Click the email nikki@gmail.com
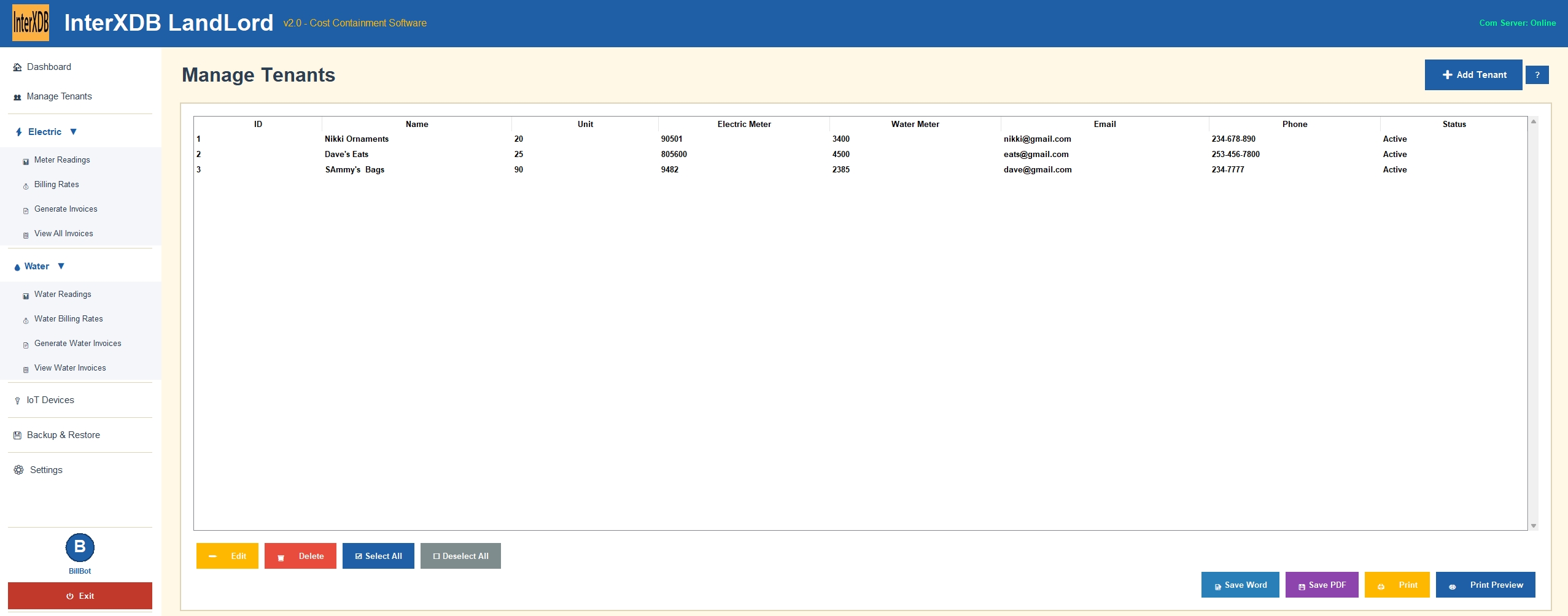This screenshot has width=1568, height=616. pyautogui.click(x=1037, y=139)
